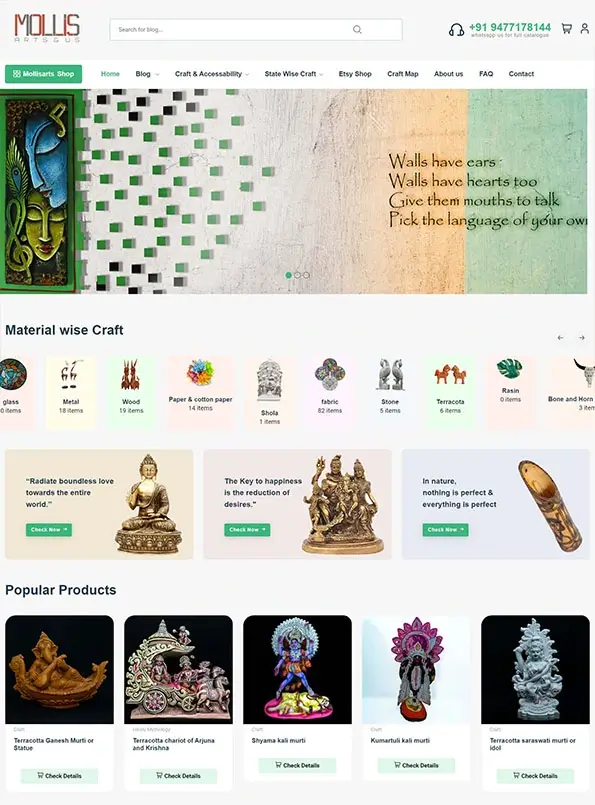
Task: Open the user account icon
Action: pyautogui.click(x=585, y=29)
